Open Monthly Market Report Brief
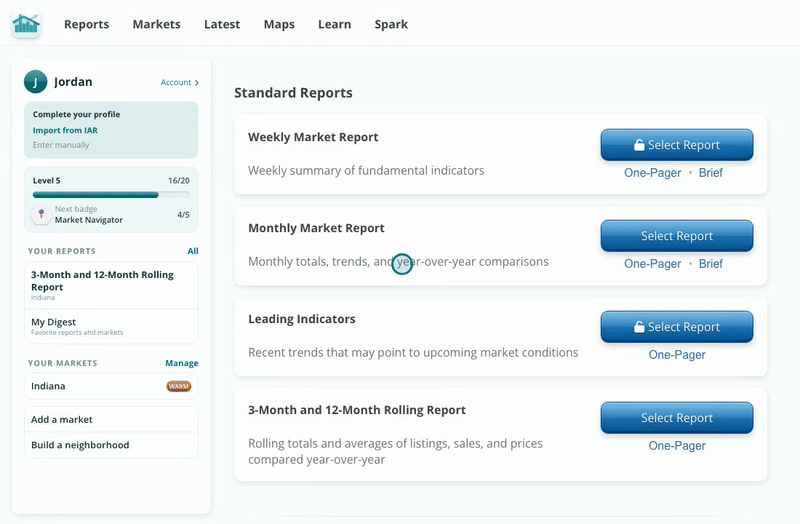Screen dimensions: 800x524 click(x=711, y=263)
